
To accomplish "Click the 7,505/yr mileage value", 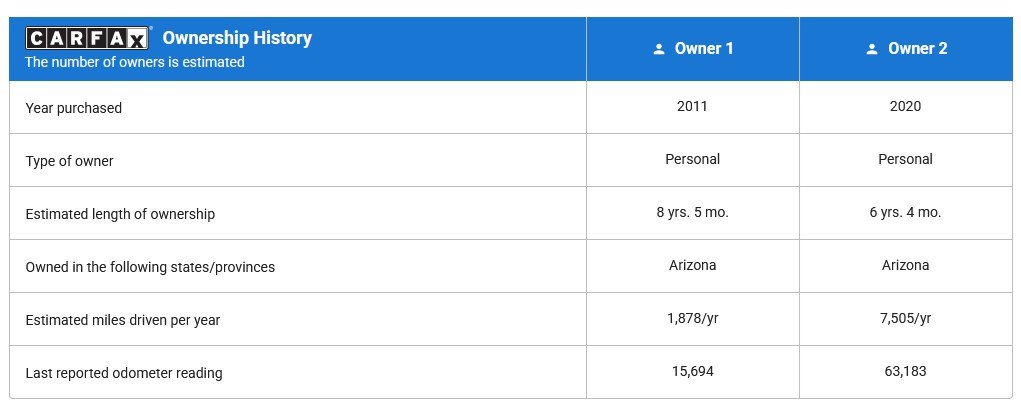I will pyautogui.click(x=905, y=319).
